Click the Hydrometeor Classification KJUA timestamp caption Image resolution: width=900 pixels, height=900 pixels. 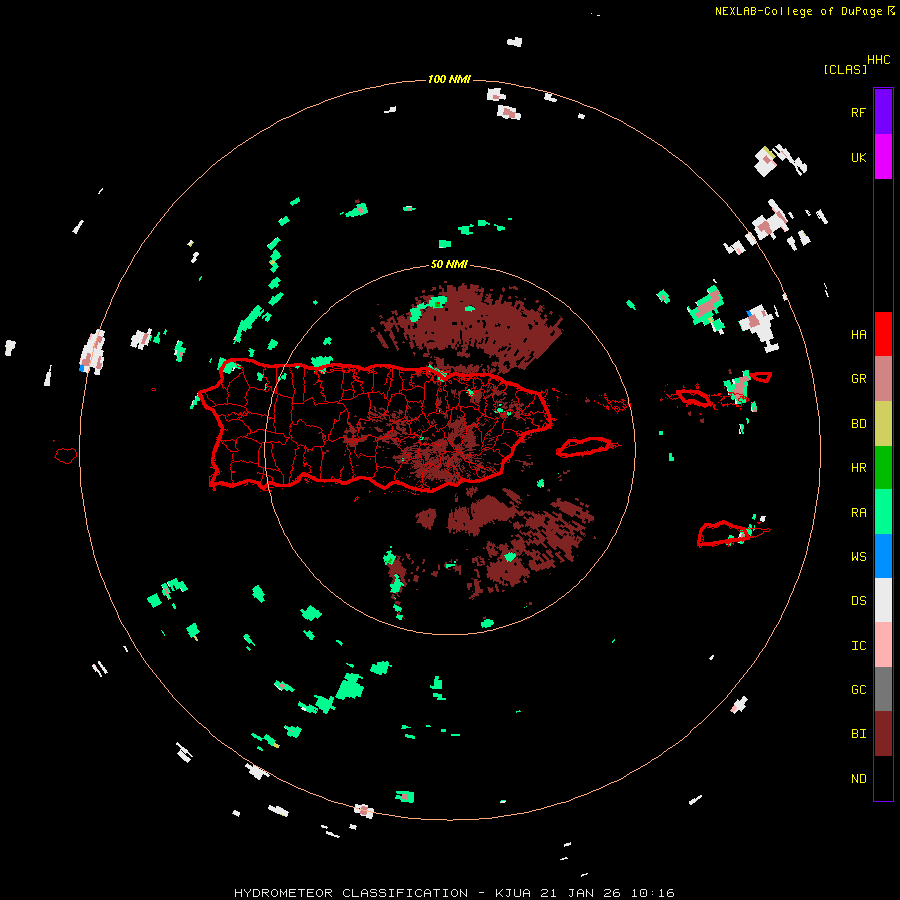454,893
